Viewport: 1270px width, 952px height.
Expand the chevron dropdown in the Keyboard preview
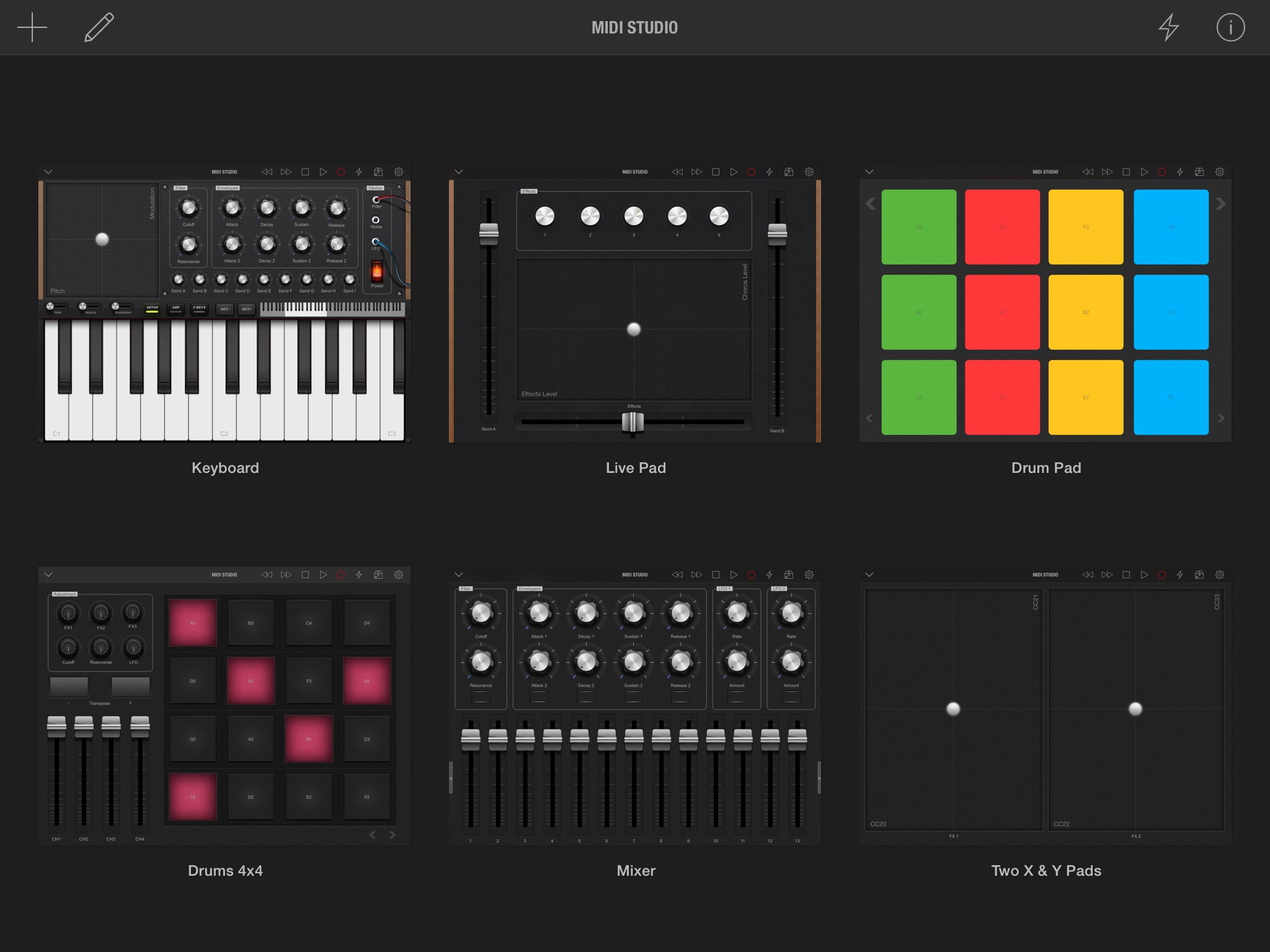(48, 172)
